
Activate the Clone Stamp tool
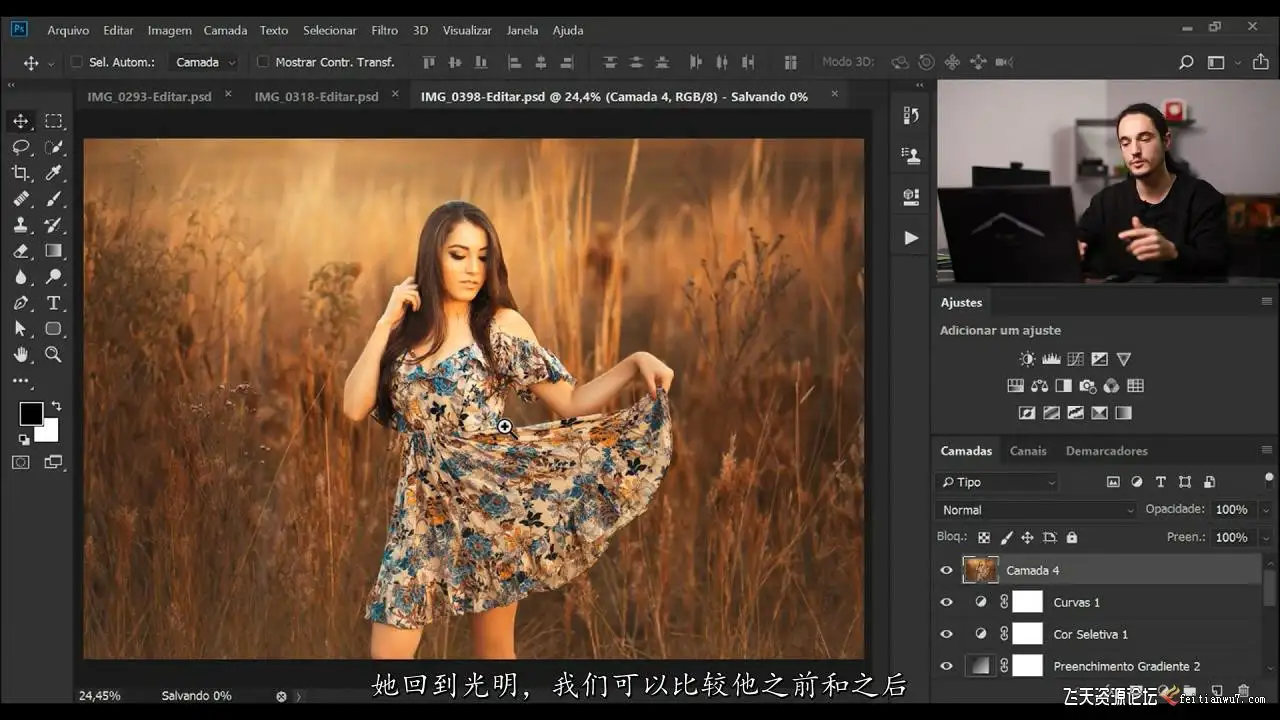coord(20,225)
